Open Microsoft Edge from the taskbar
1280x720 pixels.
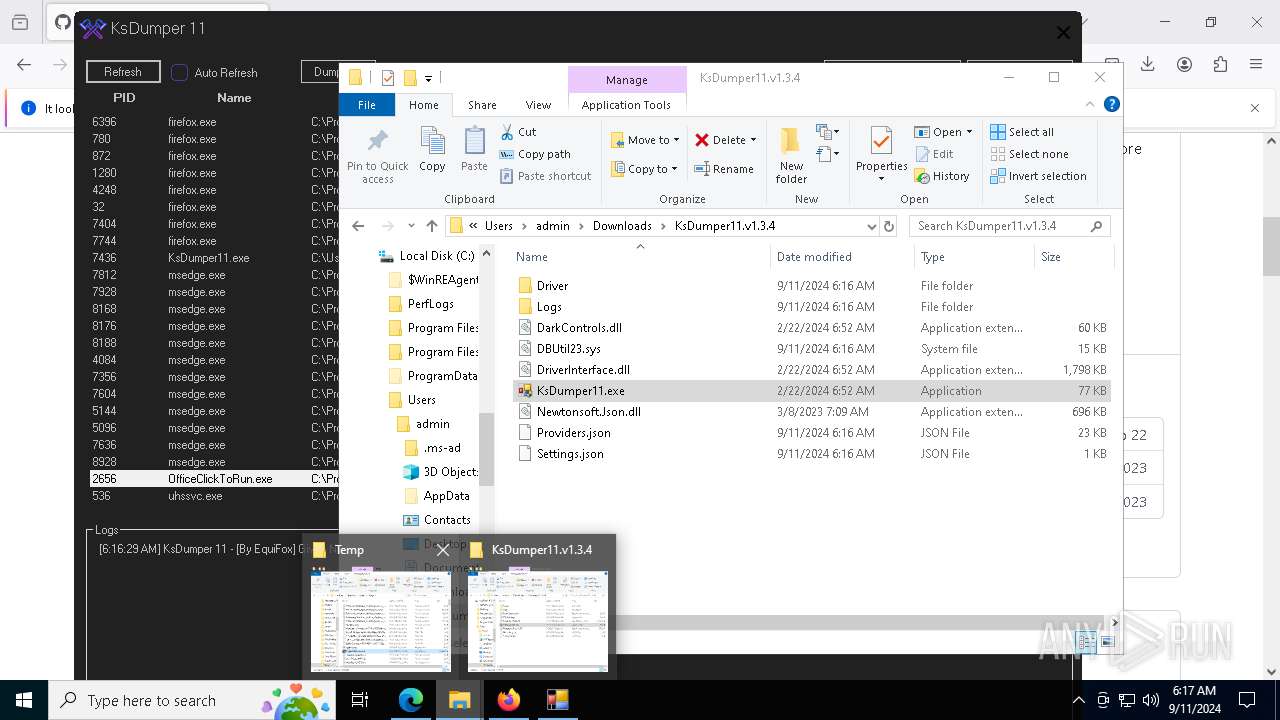[411, 700]
